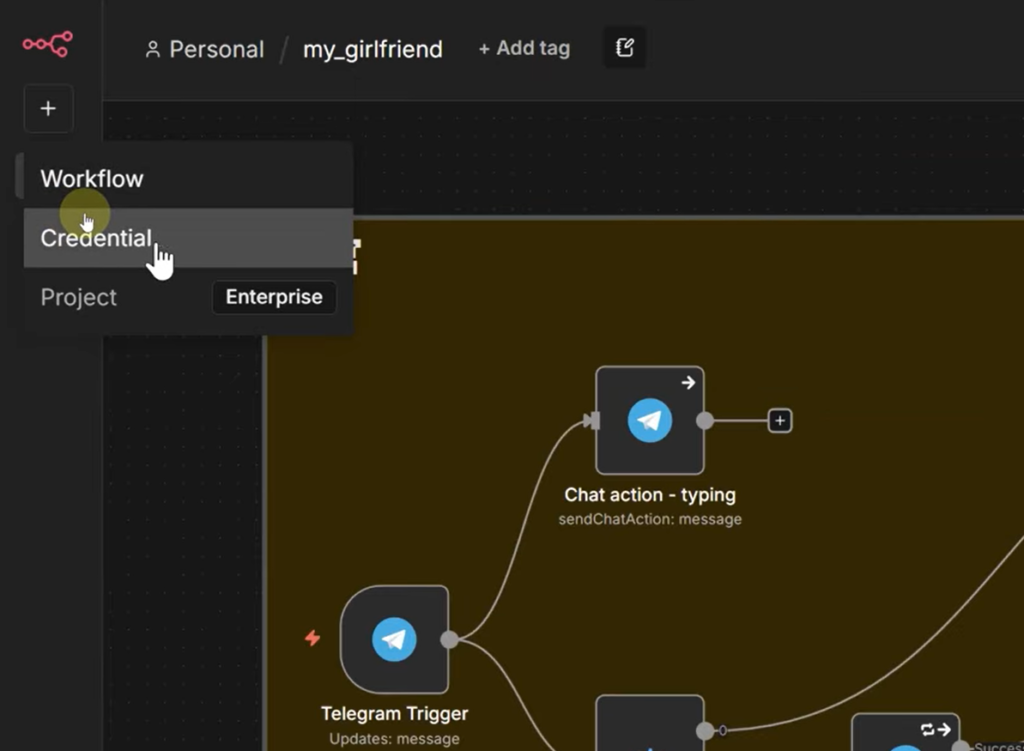This screenshot has width=1024, height=751.
Task: Select Credential in the create menu
Action: tap(96, 238)
